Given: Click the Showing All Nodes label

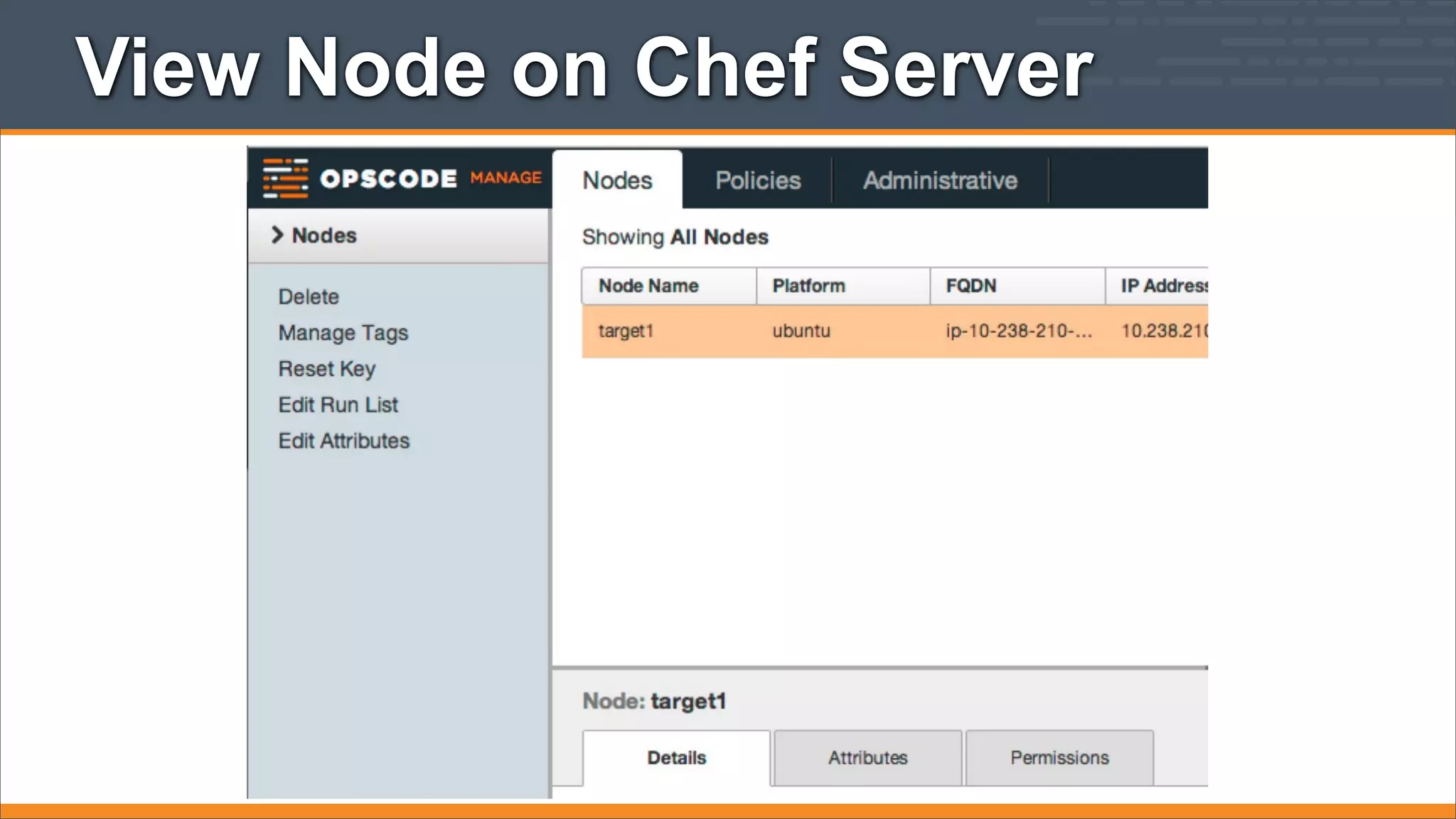Looking at the screenshot, I should point(675,237).
